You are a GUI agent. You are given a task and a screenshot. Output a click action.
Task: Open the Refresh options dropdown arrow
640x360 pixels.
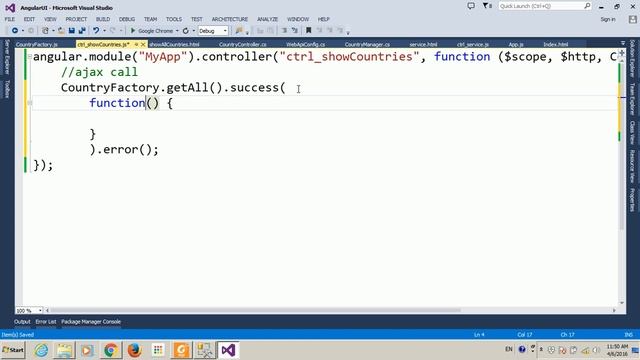193,31
